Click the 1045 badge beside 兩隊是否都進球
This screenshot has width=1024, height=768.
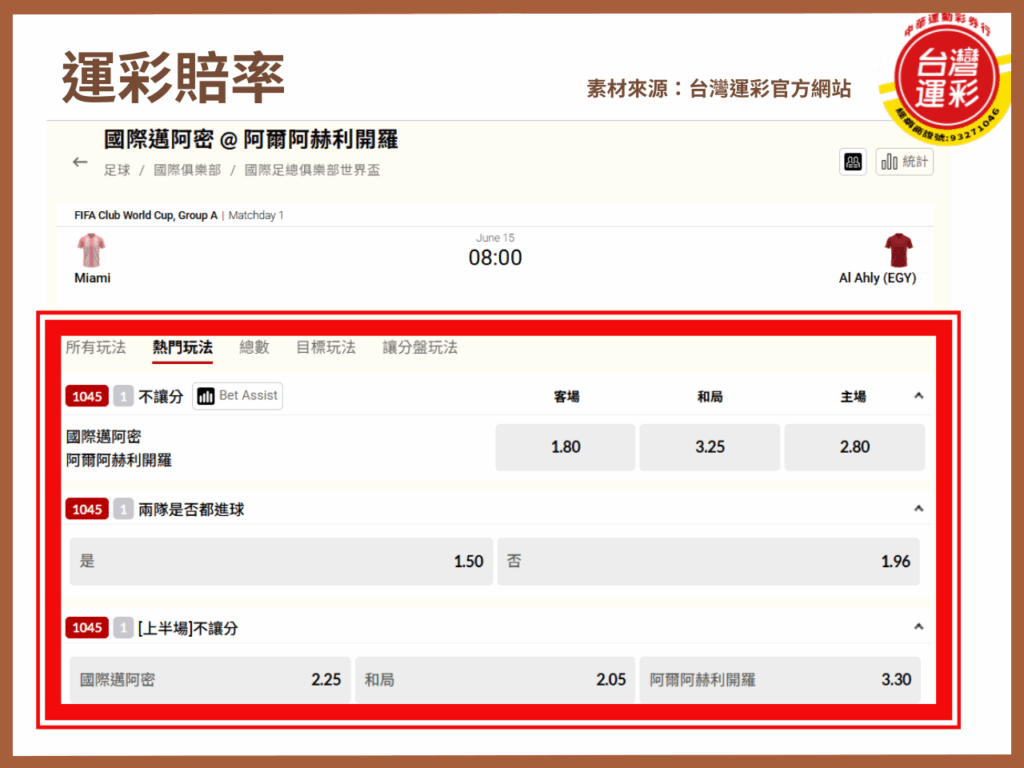click(x=87, y=509)
